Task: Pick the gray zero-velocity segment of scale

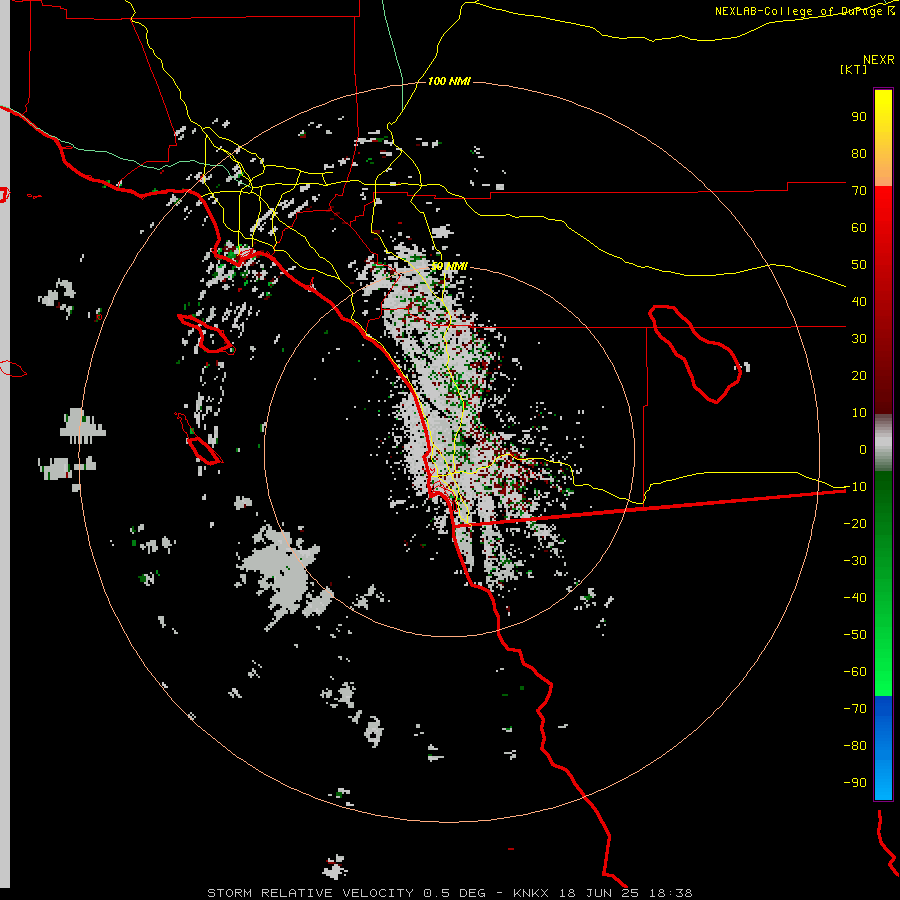Action: pyautogui.click(x=883, y=443)
